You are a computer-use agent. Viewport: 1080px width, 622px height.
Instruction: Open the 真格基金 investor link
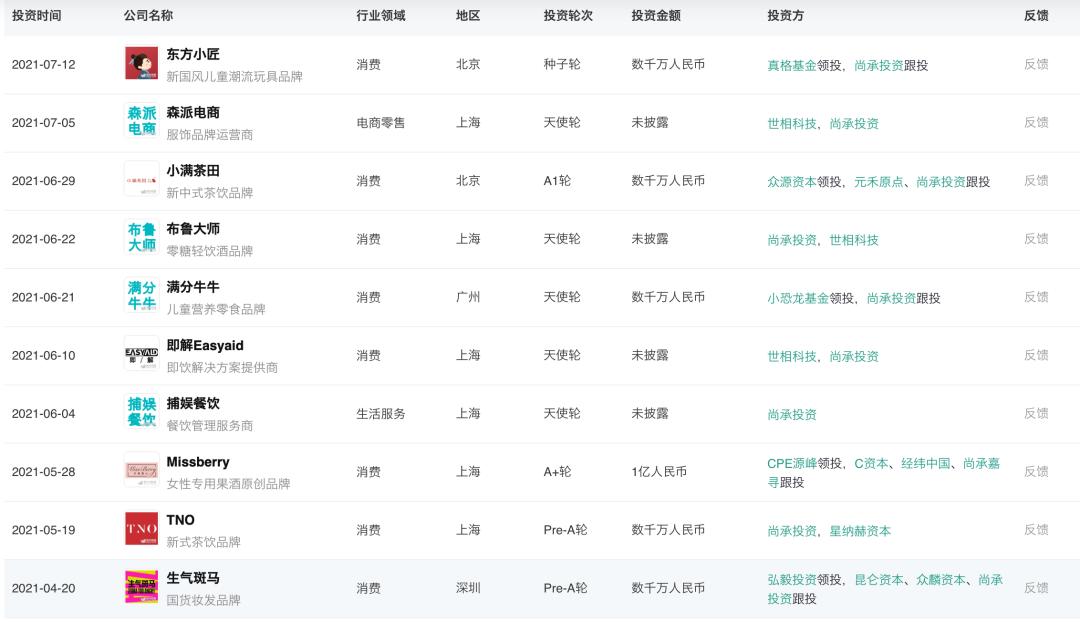pos(792,65)
